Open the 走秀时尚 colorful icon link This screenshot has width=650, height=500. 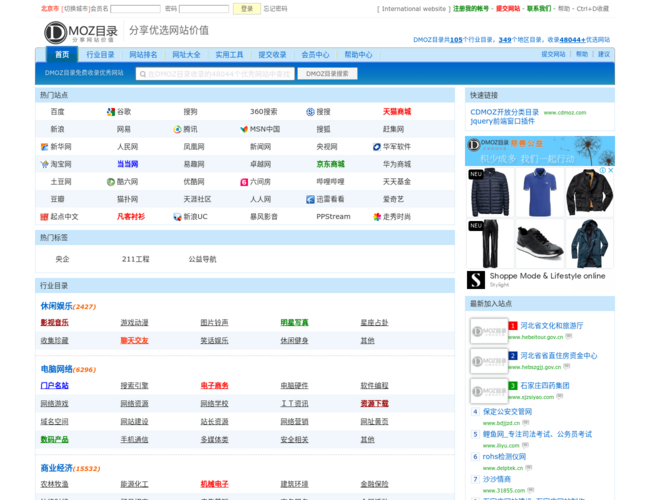point(376,216)
